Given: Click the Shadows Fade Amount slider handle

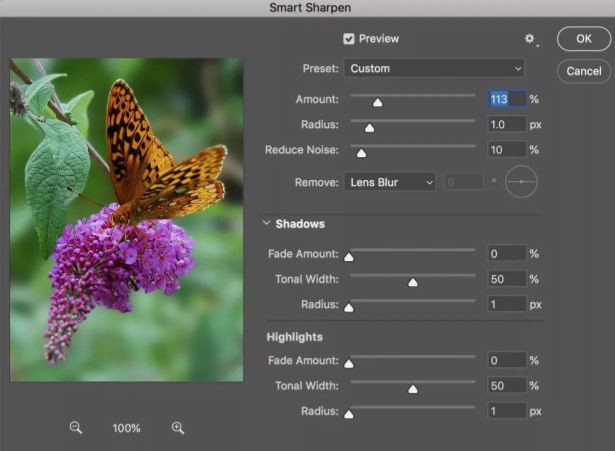Looking at the screenshot, I should coord(349,257).
